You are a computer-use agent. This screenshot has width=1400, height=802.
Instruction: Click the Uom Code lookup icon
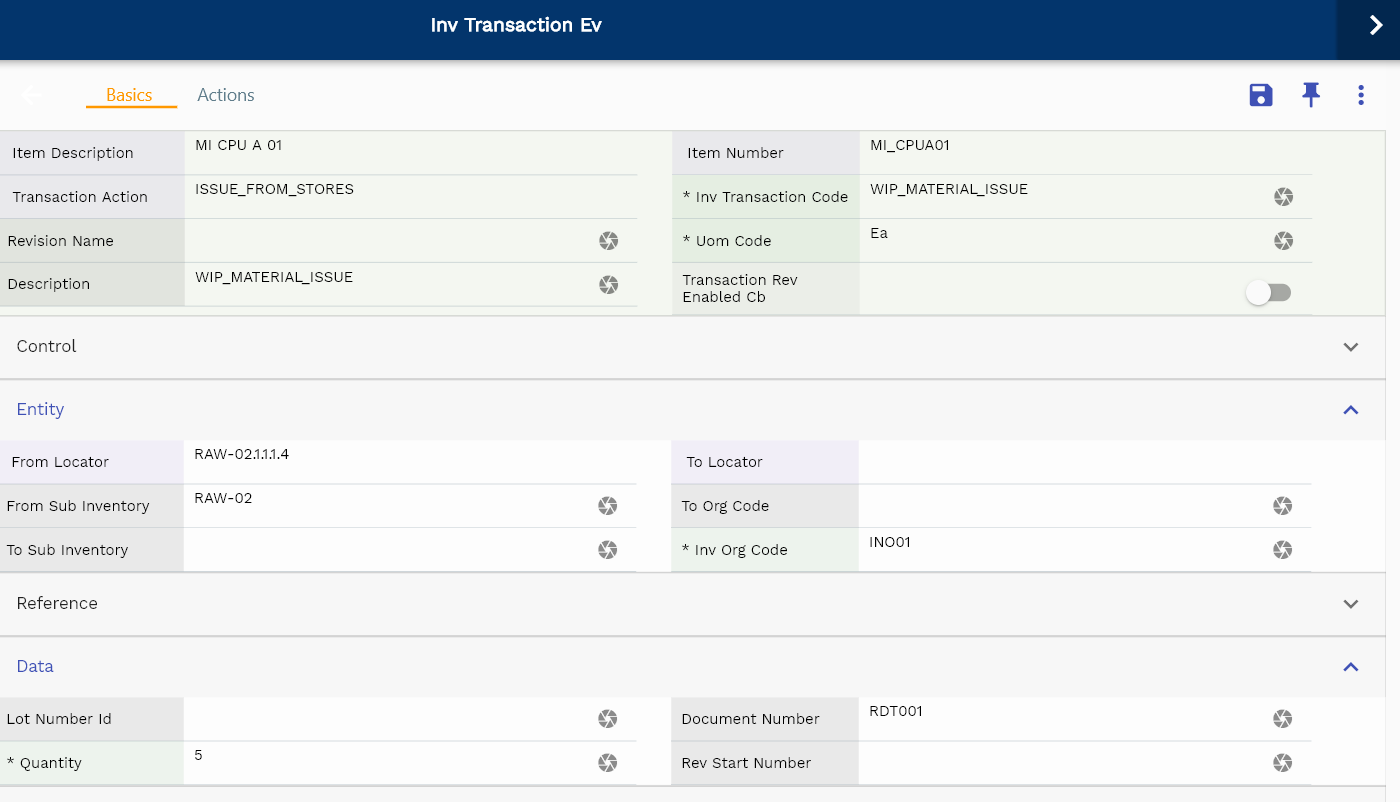tap(1283, 241)
